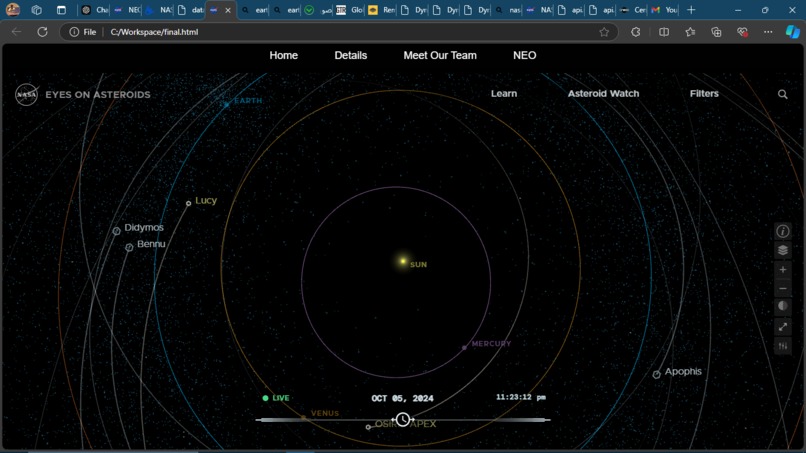Click the VENUS planet label
The height and width of the screenshot is (453, 806).
click(x=325, y=413)
